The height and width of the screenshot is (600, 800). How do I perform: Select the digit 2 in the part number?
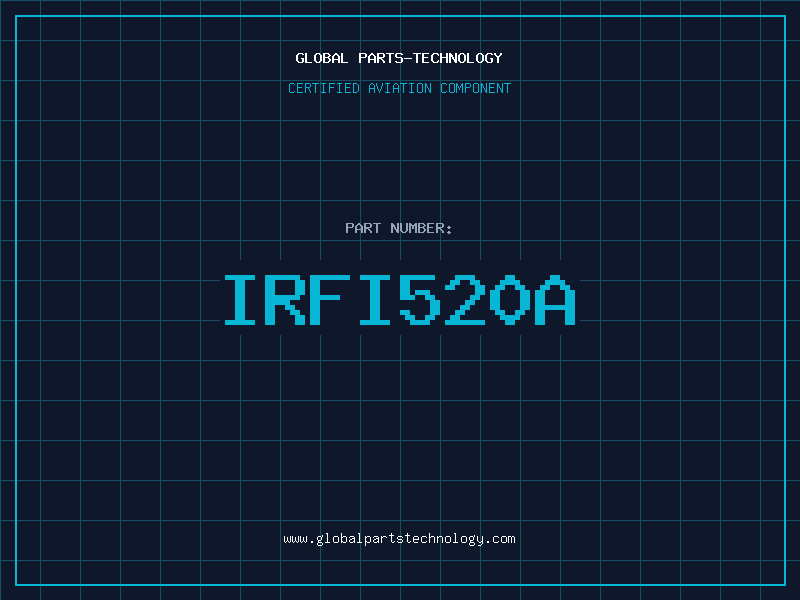point(465,300)
